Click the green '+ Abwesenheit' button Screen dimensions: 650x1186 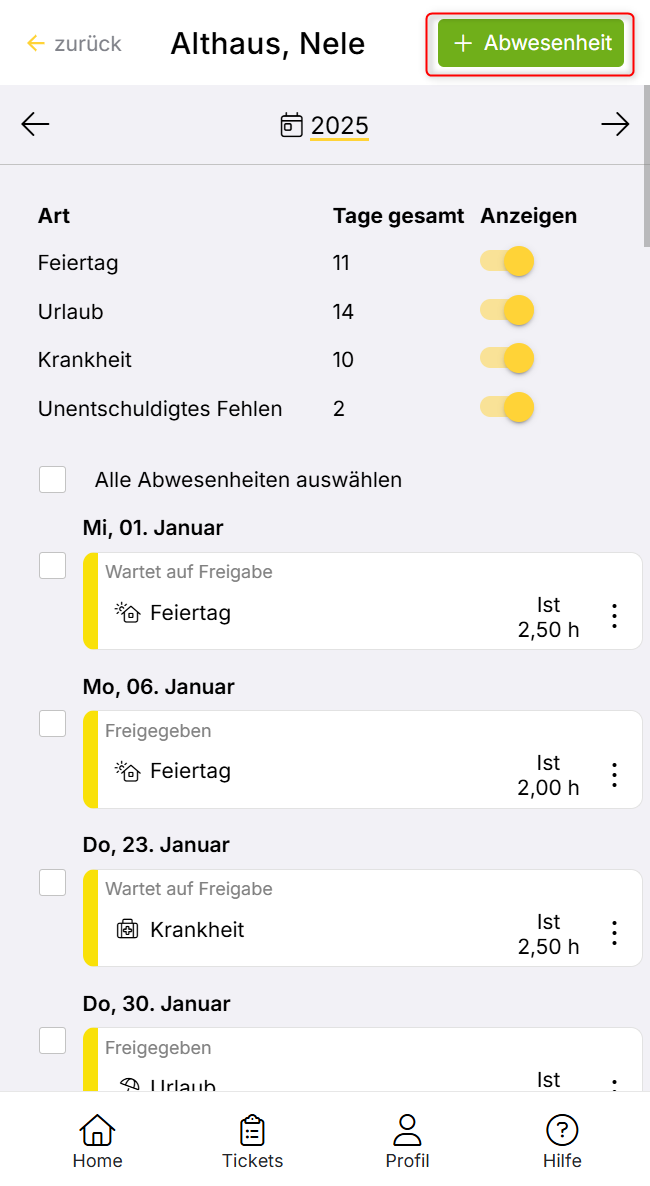531,44
